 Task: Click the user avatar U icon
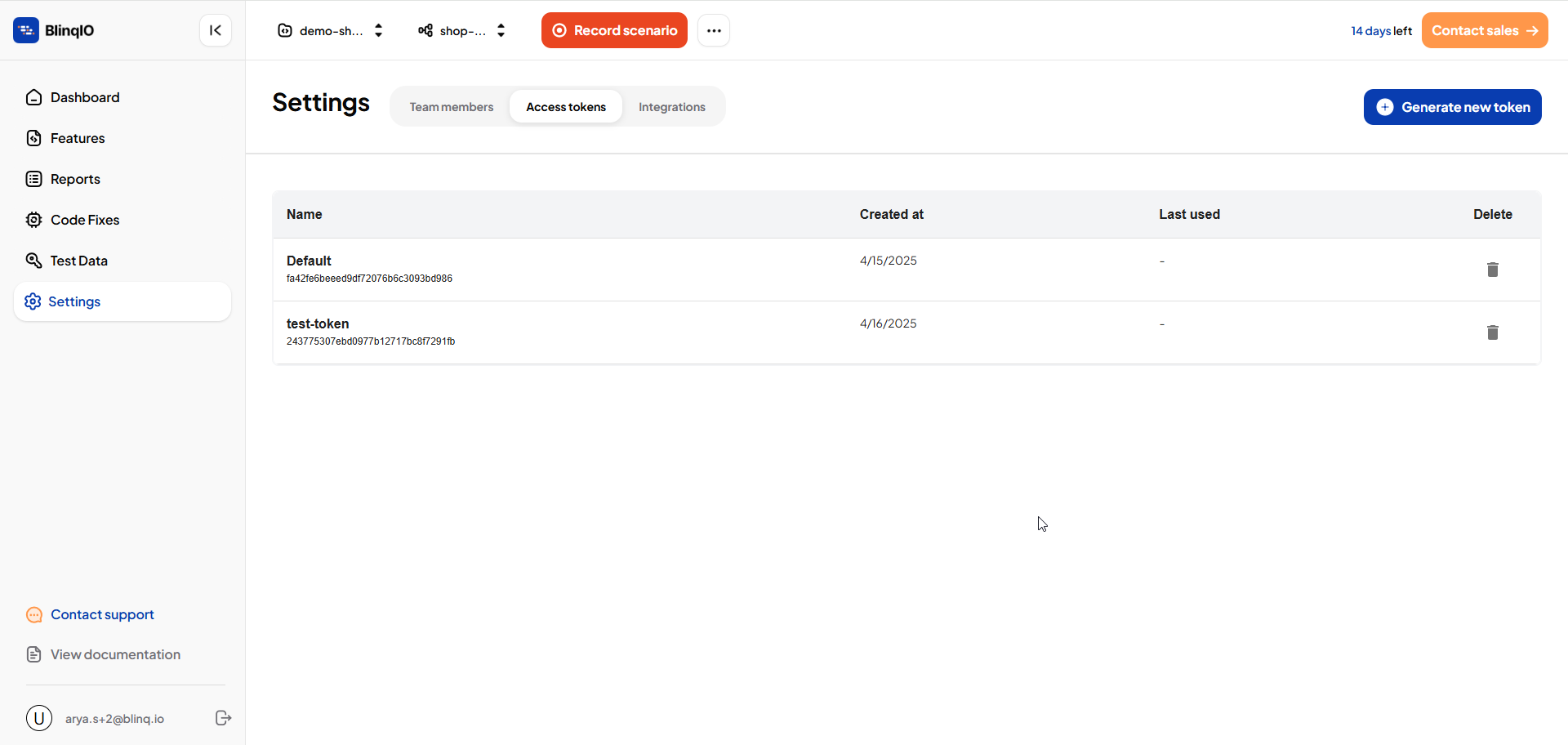point(39,718)
